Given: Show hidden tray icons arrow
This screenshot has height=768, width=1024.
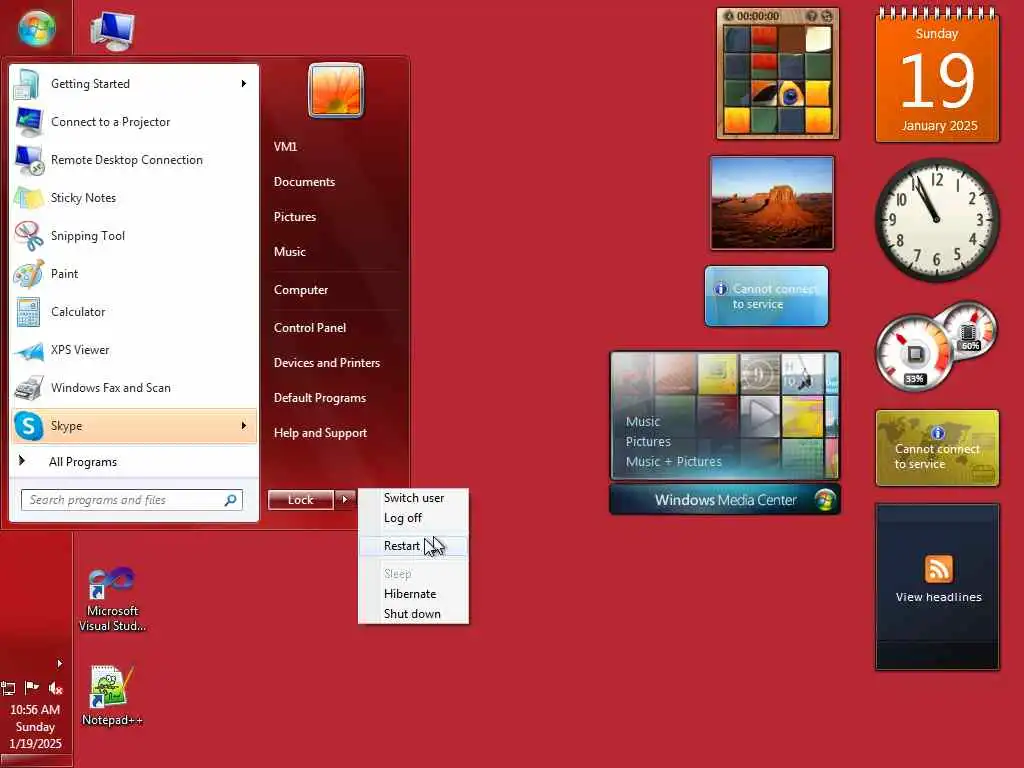Looking at the screenshot, I should [x=59, y=664].
